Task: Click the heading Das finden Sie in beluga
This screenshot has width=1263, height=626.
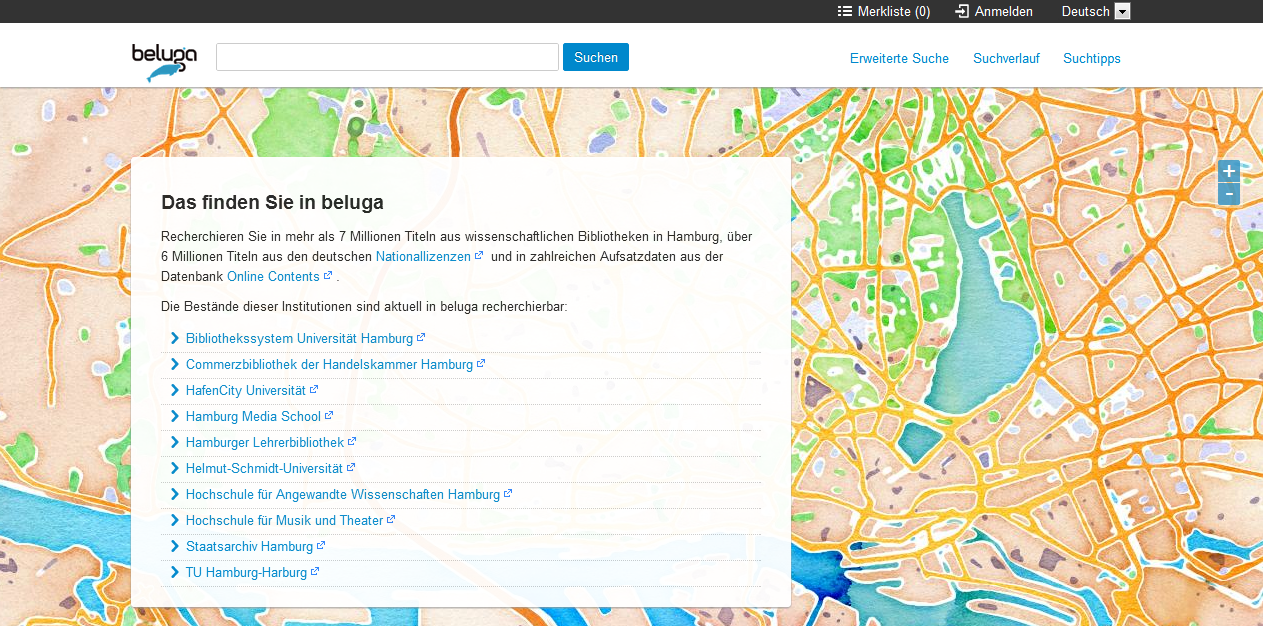Action: [272, 203]
